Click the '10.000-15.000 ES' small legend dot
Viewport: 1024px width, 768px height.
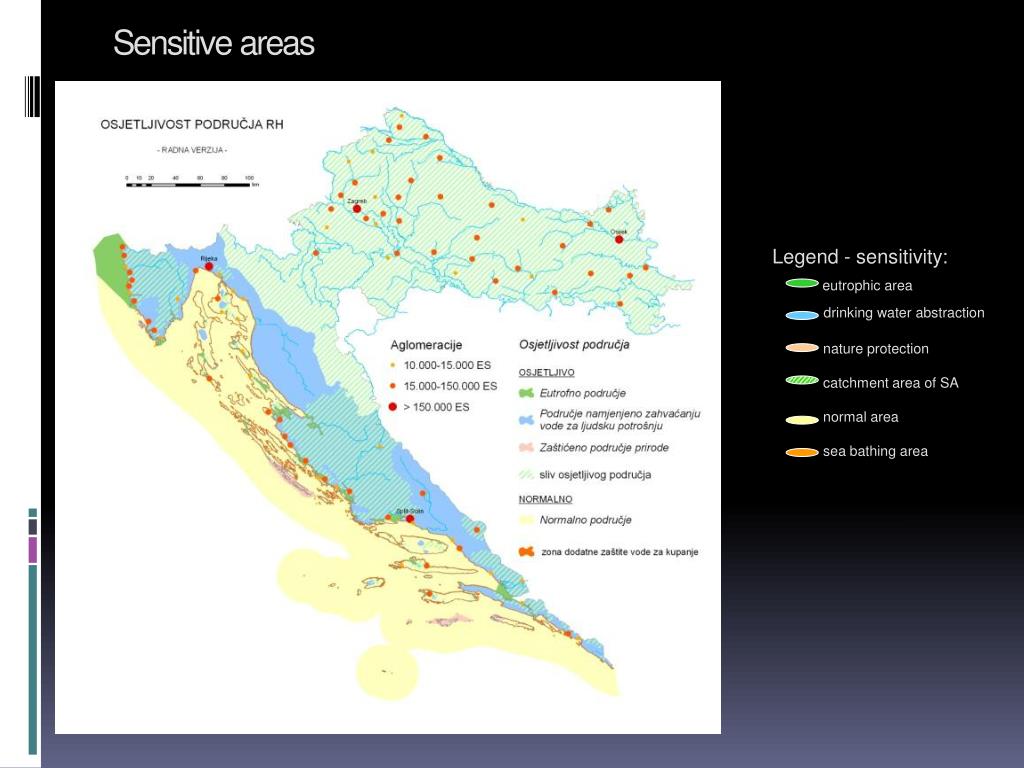[x=392, y=365]
